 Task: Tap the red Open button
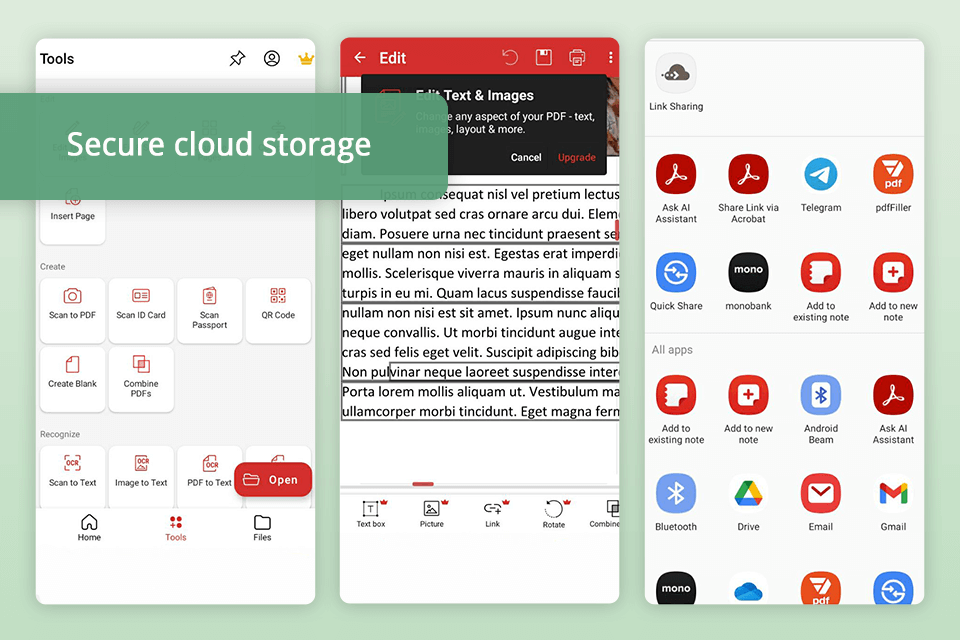coord(273,480)
